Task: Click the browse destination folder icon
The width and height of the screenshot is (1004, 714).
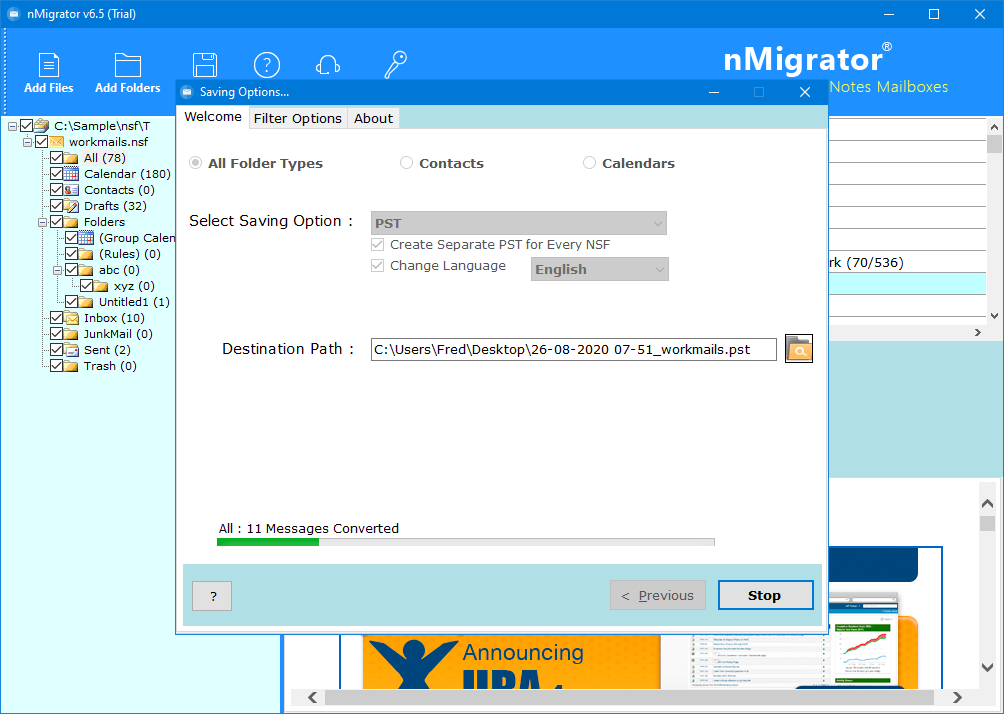Action: (798, 349)
